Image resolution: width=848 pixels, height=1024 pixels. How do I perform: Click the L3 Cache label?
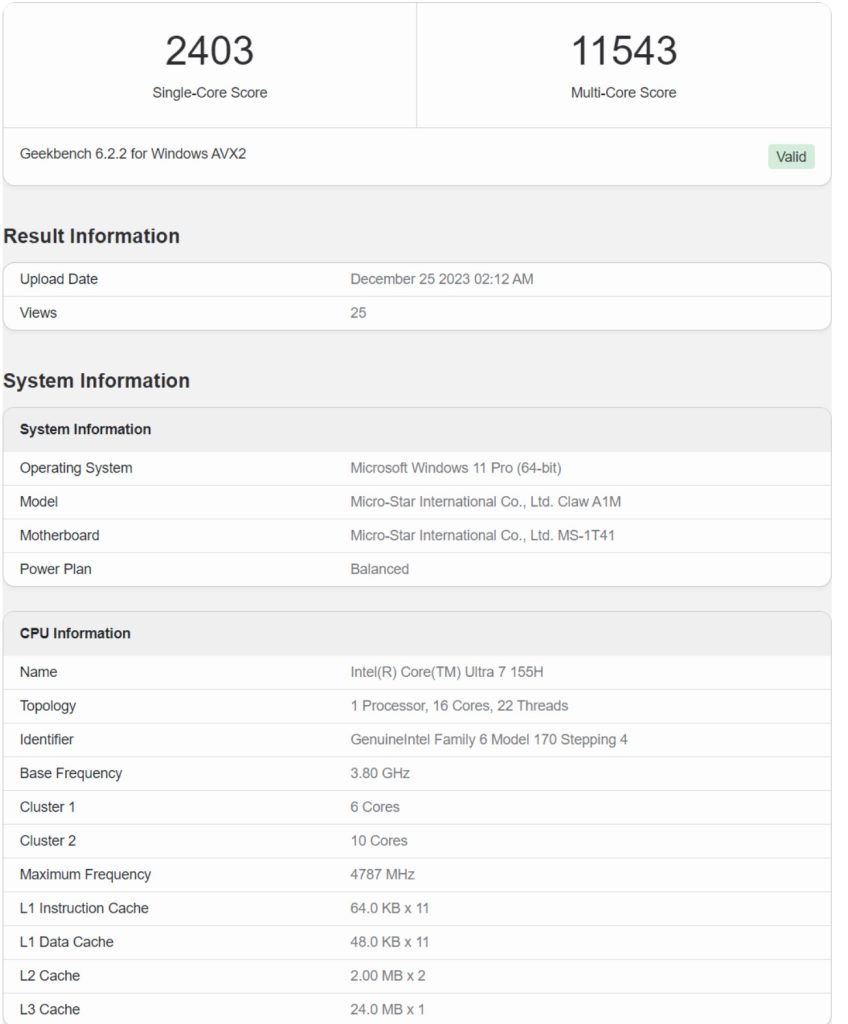(50, 1010)
